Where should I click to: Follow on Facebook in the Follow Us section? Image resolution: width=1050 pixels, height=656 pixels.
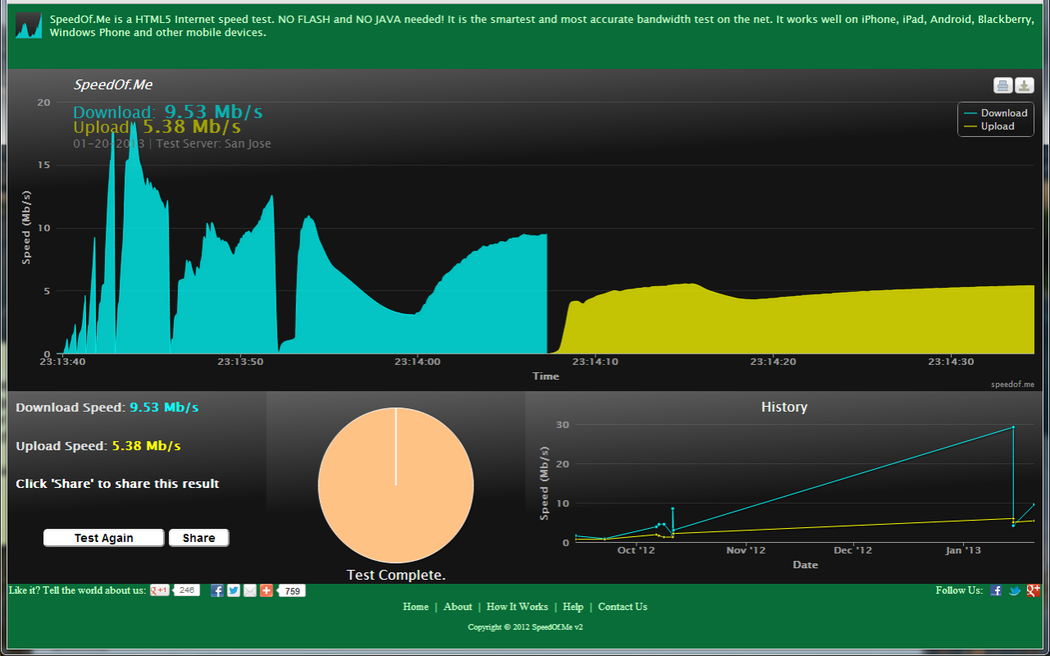point(996,591)
